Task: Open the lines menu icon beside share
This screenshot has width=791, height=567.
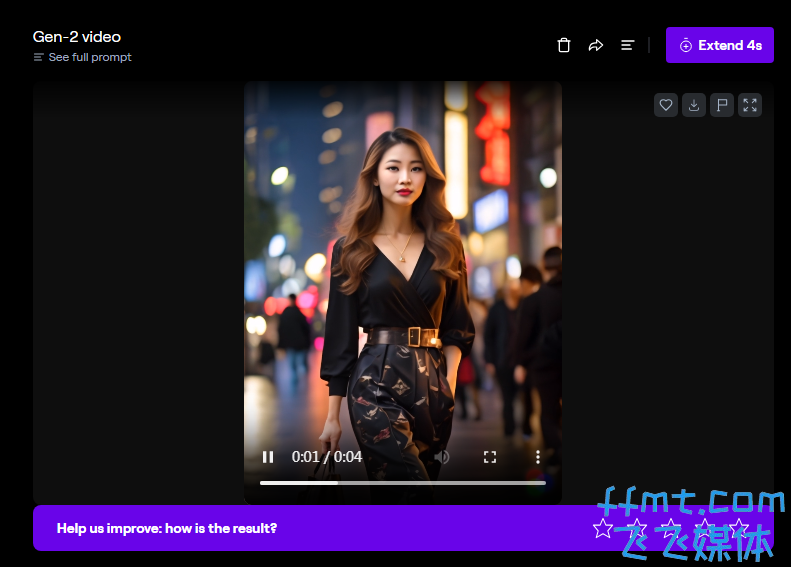Action: tap(628, 45)
